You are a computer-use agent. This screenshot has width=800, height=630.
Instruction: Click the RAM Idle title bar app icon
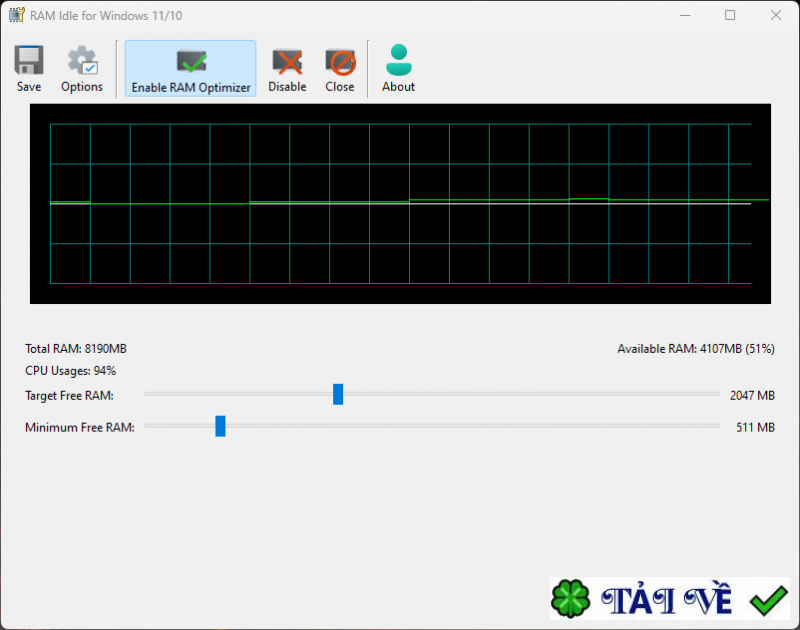16,15
